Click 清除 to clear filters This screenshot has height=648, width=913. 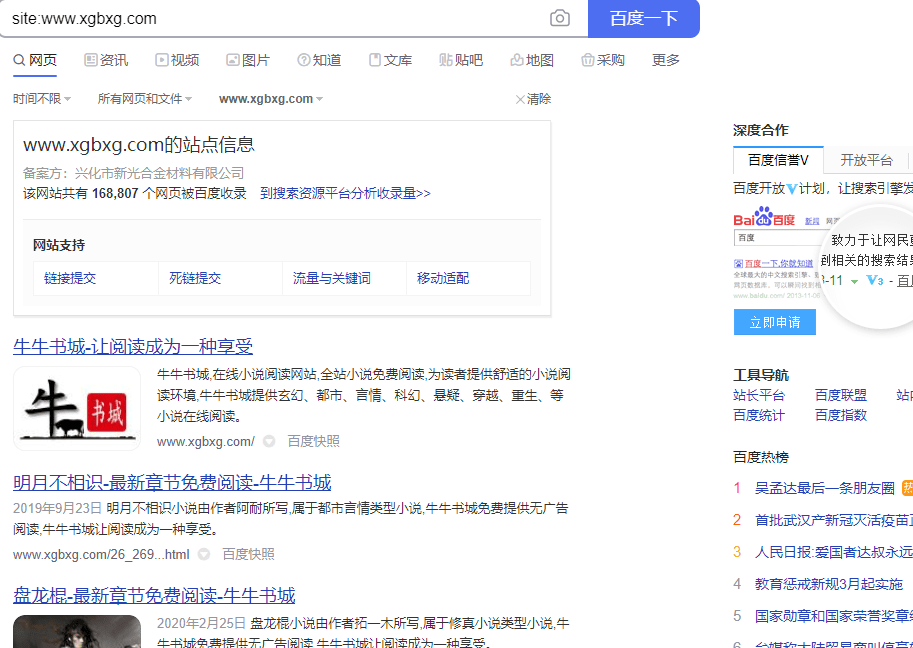pos(533,99)
